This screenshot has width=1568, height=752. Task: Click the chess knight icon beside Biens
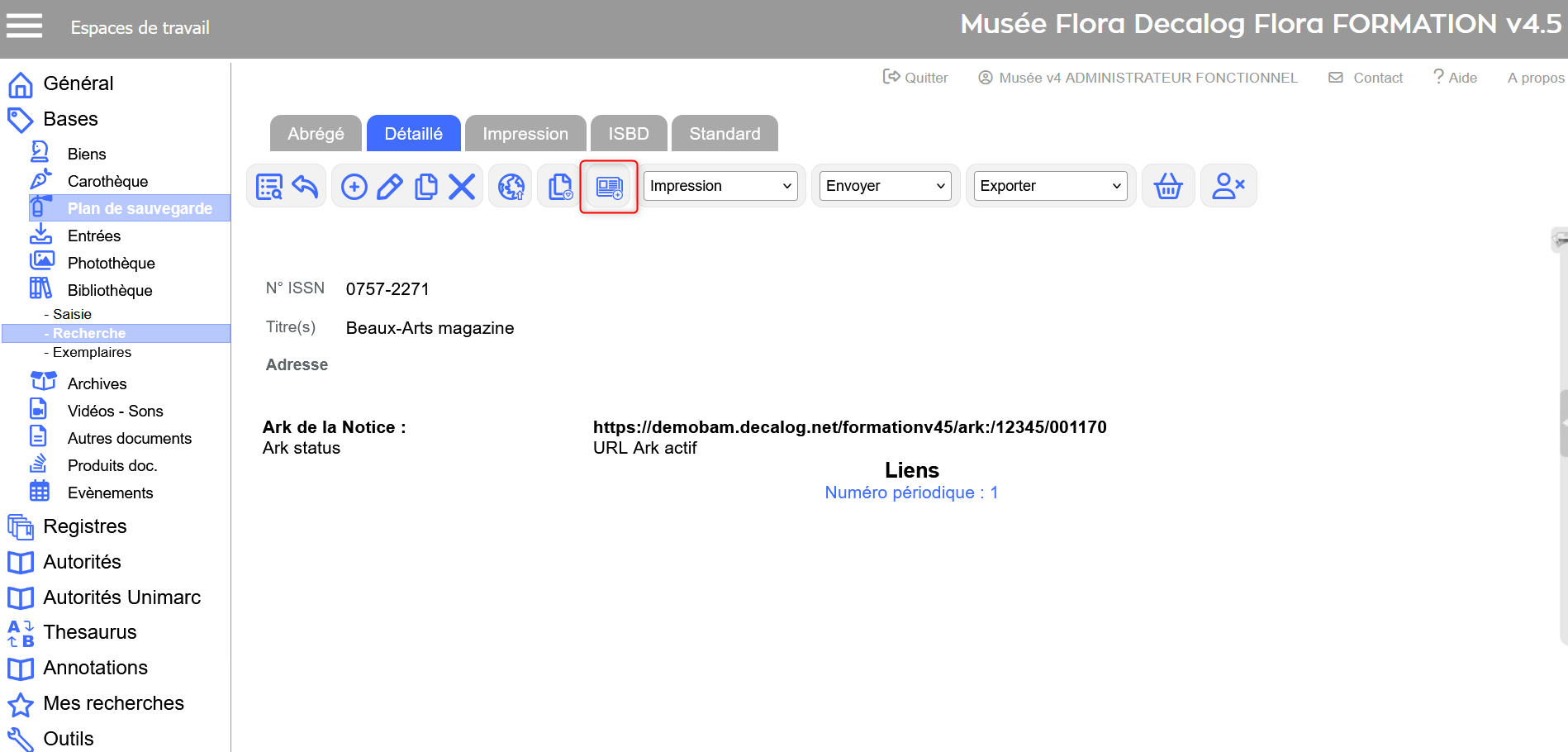click(40, 152)
